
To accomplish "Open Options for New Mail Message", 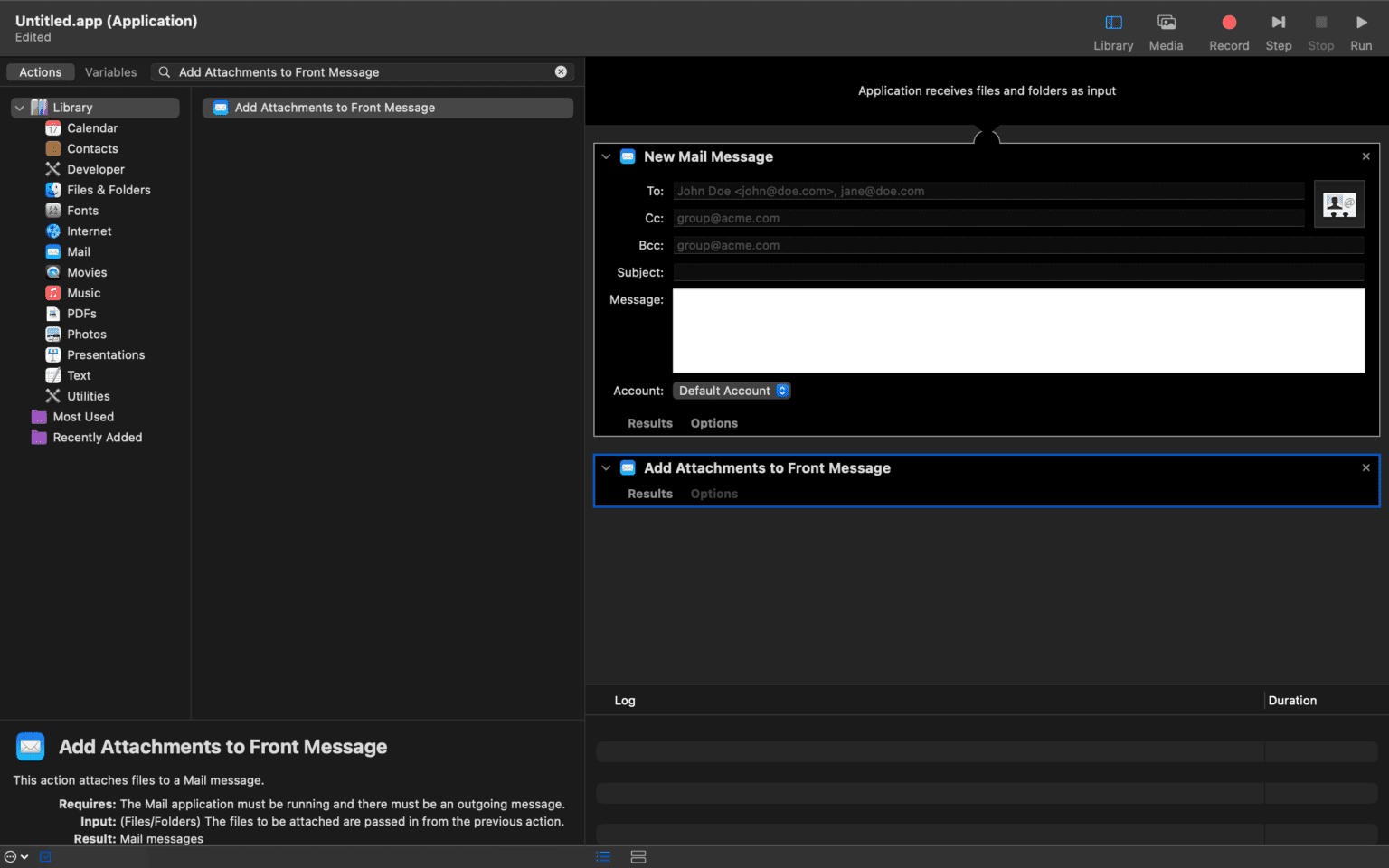I will point(713,423).
